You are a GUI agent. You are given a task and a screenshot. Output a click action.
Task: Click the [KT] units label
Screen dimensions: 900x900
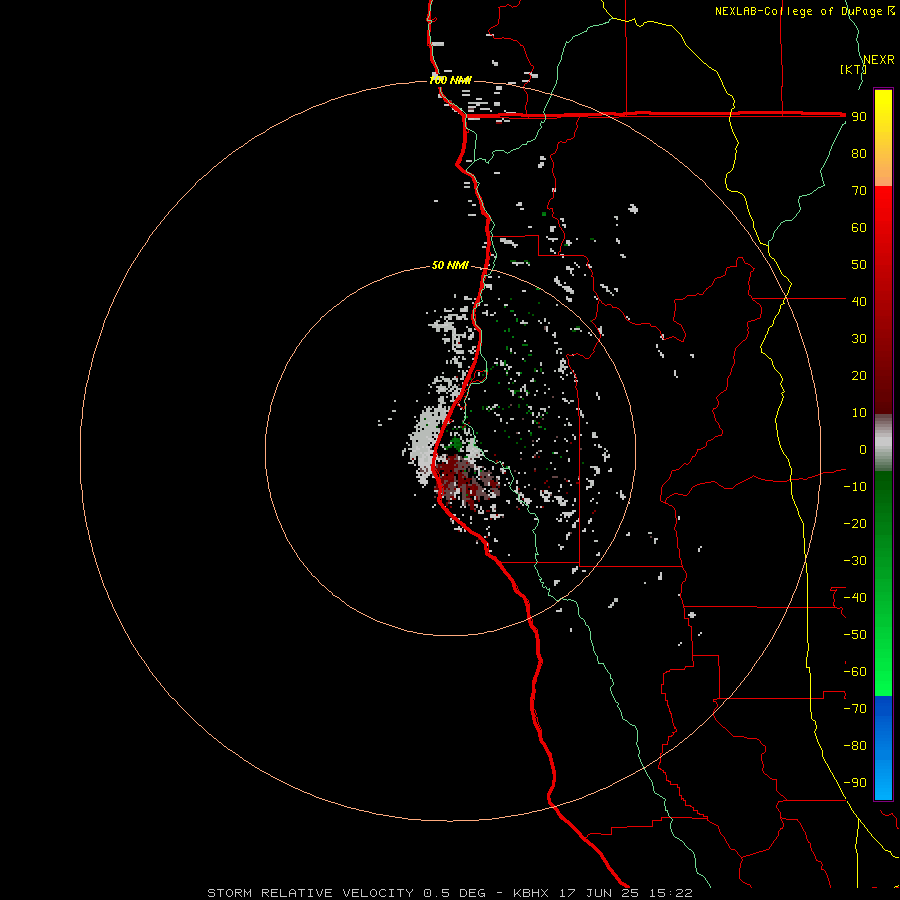click(852, 69)
